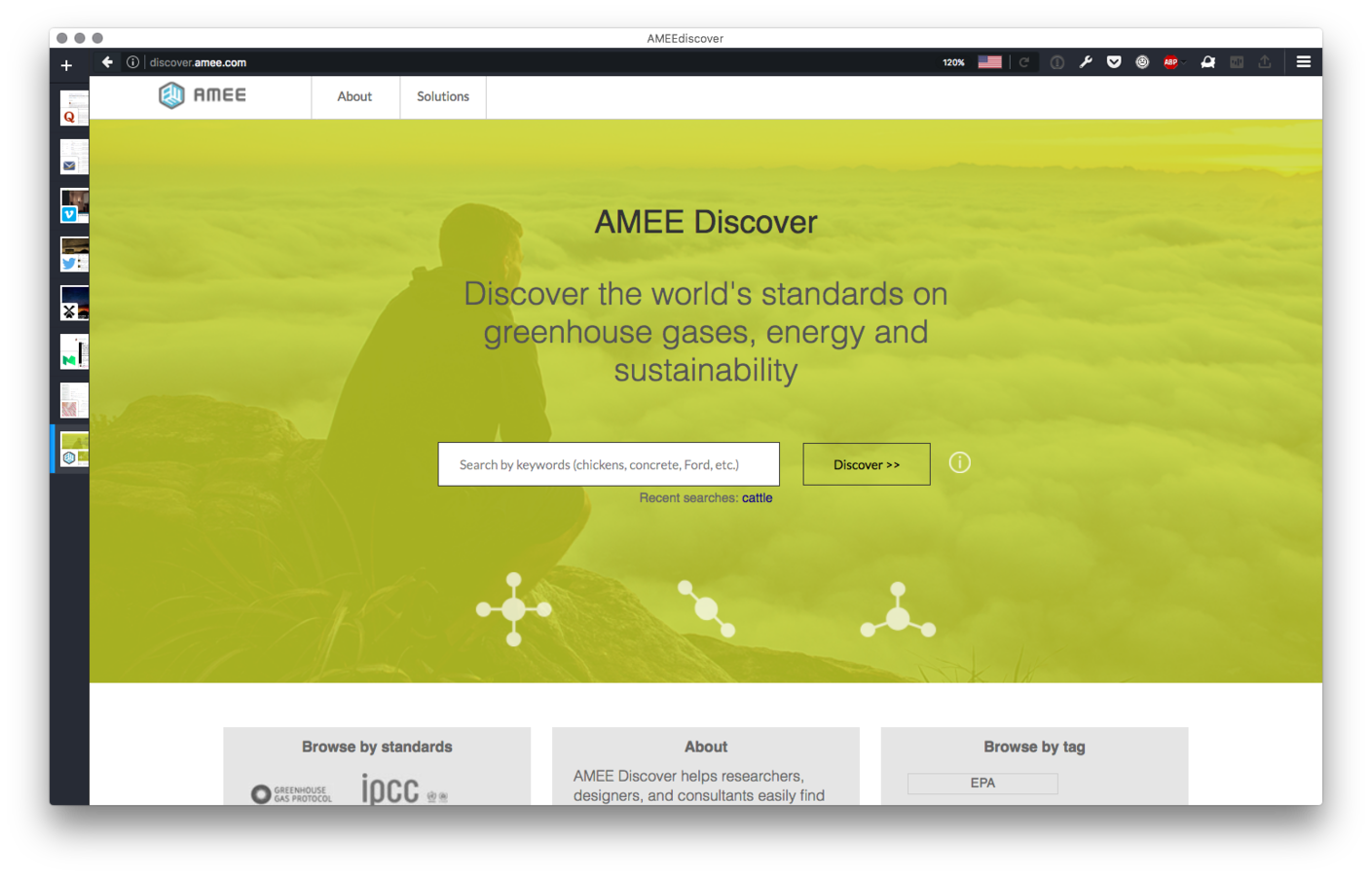Viewport: 1372px width, 876px height.
Task: Switch to the Quora tab thumbnail
Action: click(x=74, y=108)
